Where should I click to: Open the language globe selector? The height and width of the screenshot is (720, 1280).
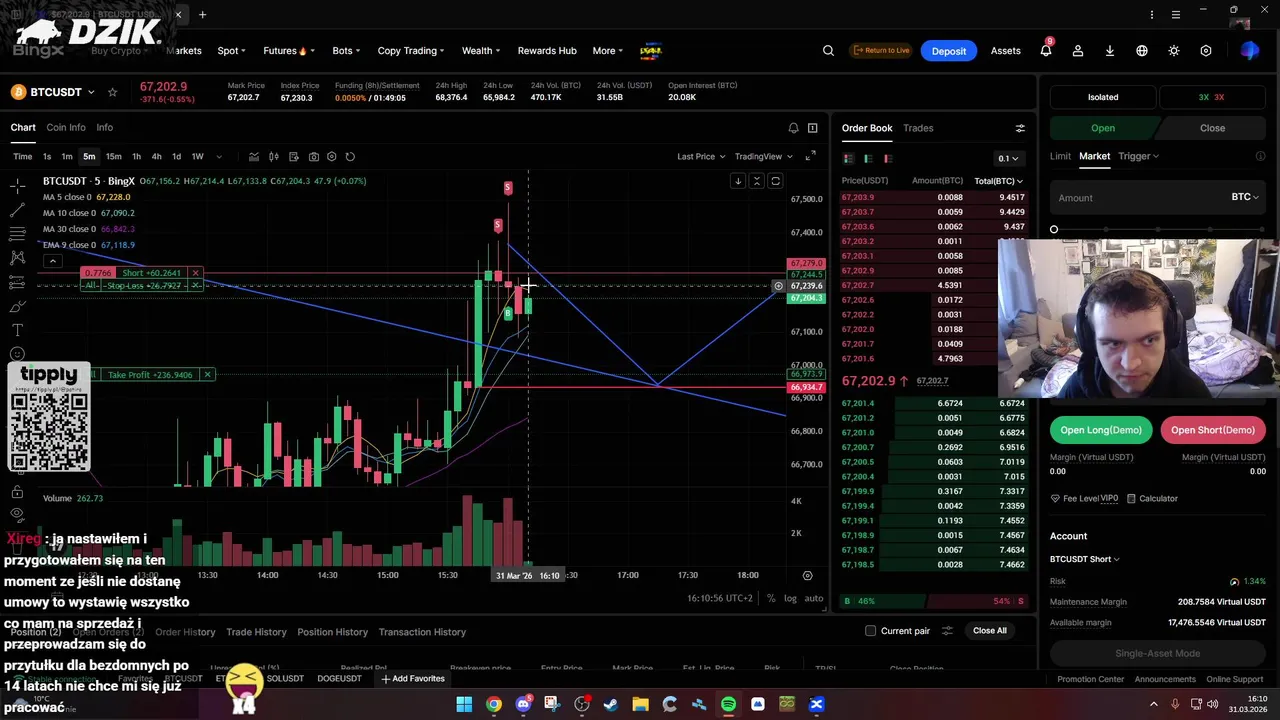[1142, 51]
